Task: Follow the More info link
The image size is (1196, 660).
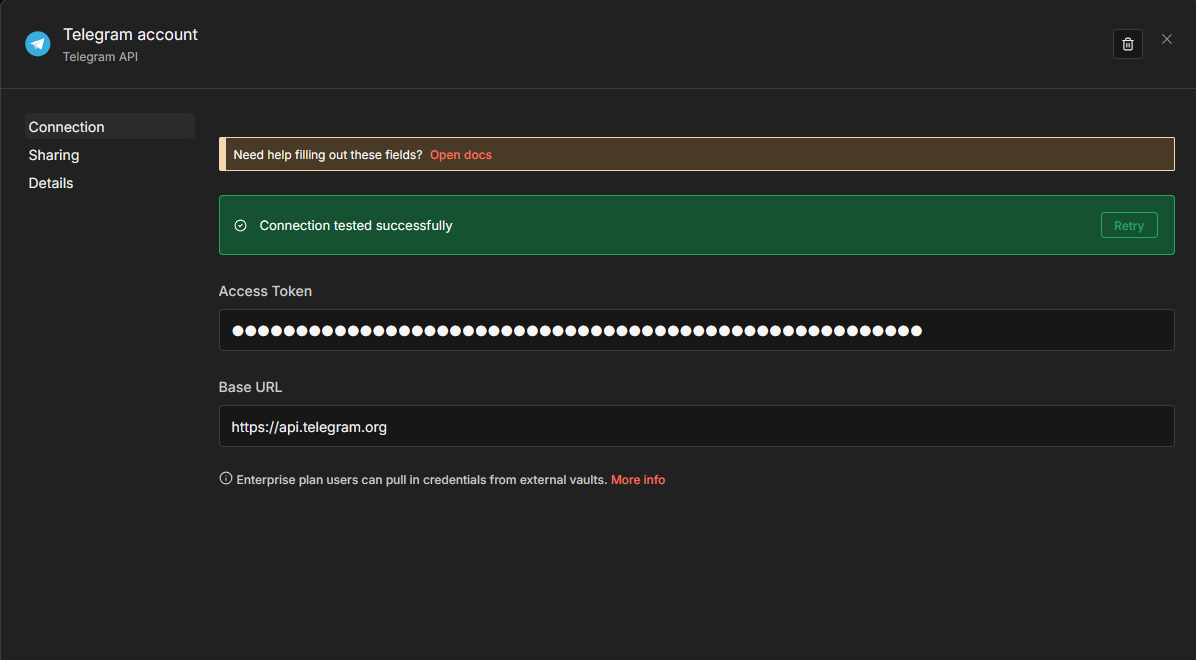Action: pos(637,480)
